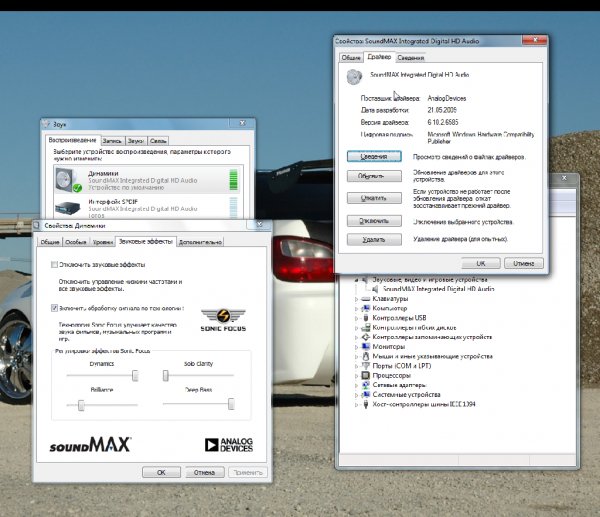Click the Звук window title speaker icon
Screen dimensions: 600x517
pyautogui.click(x=46, y=124)
